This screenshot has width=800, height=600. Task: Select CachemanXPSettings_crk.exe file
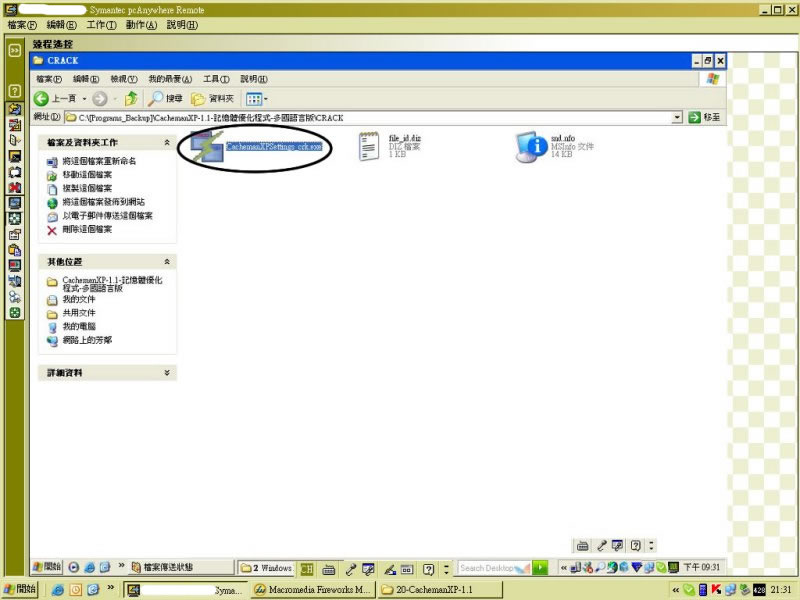pyautogui.click(x=257, y=147)
